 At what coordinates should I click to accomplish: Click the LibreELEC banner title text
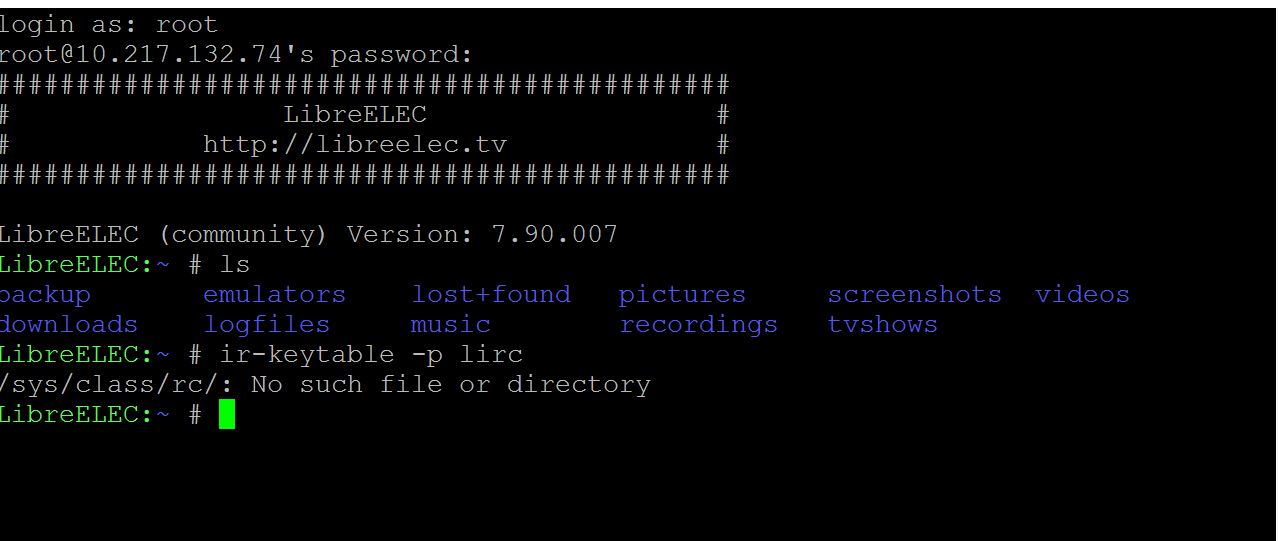tap(355, 115)
